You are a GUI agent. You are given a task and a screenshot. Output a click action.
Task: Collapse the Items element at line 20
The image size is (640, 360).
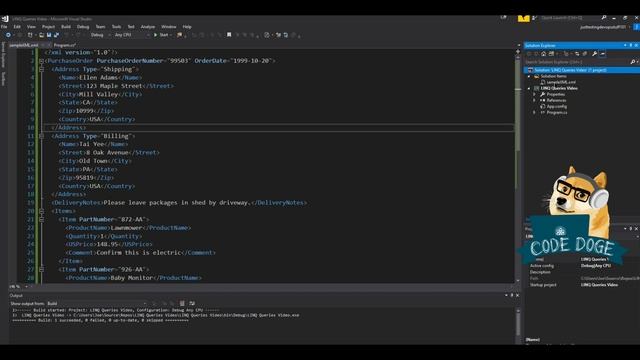[41, 211]
